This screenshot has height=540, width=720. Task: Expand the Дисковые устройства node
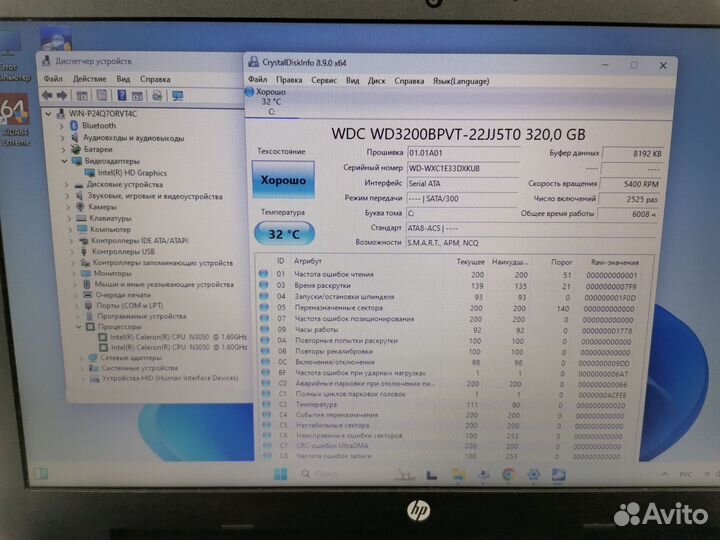click(67, 185)
